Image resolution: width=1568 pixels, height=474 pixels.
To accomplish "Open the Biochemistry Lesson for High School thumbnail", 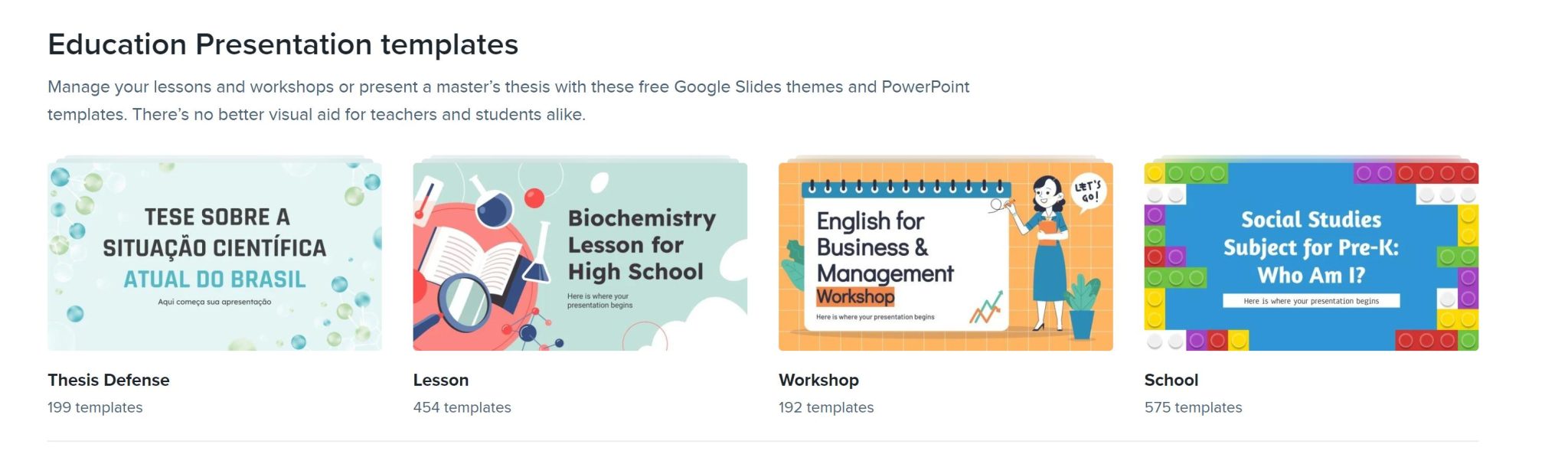I will pos(580,256).
